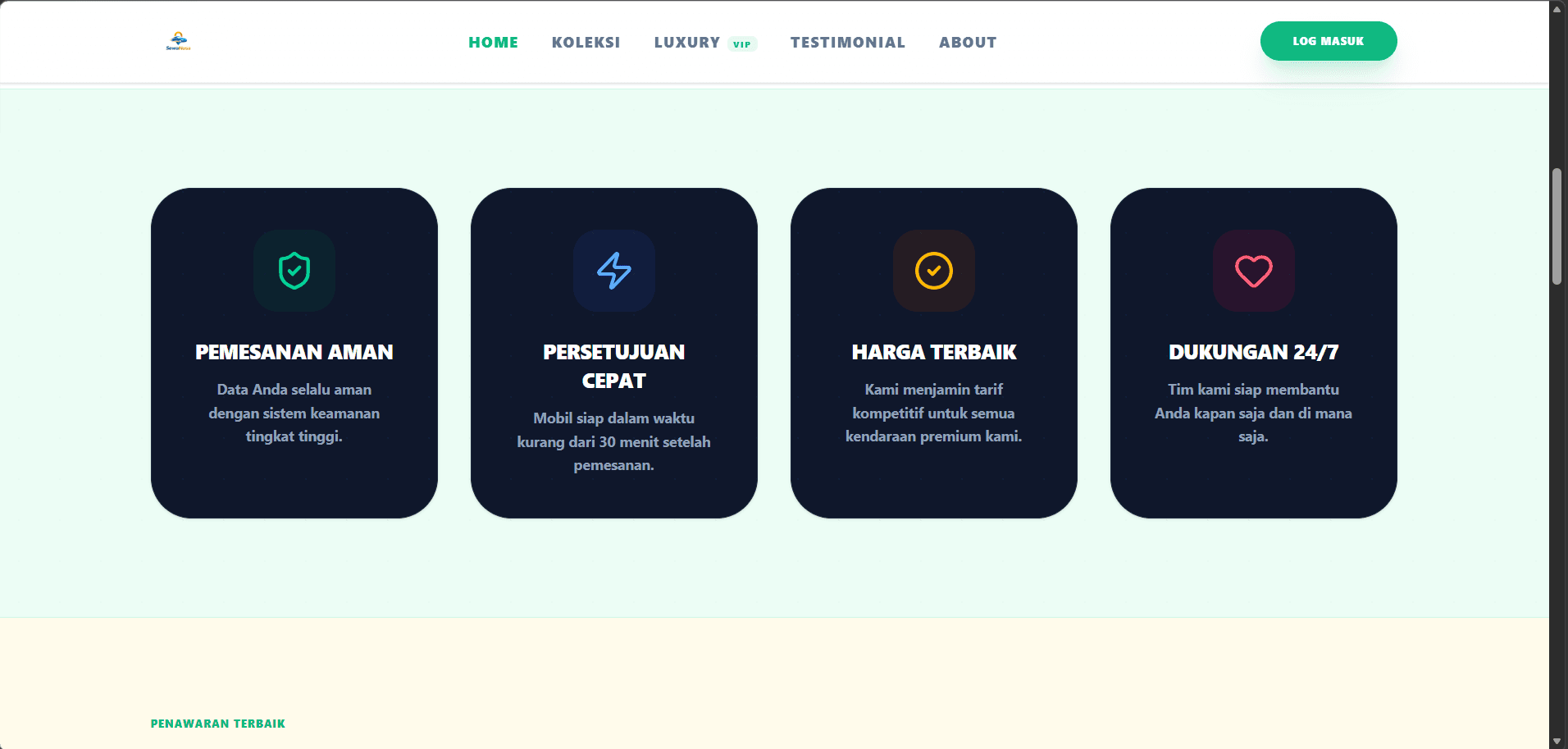
Task: Navigate to the Testimonial section
Action: 847,43
